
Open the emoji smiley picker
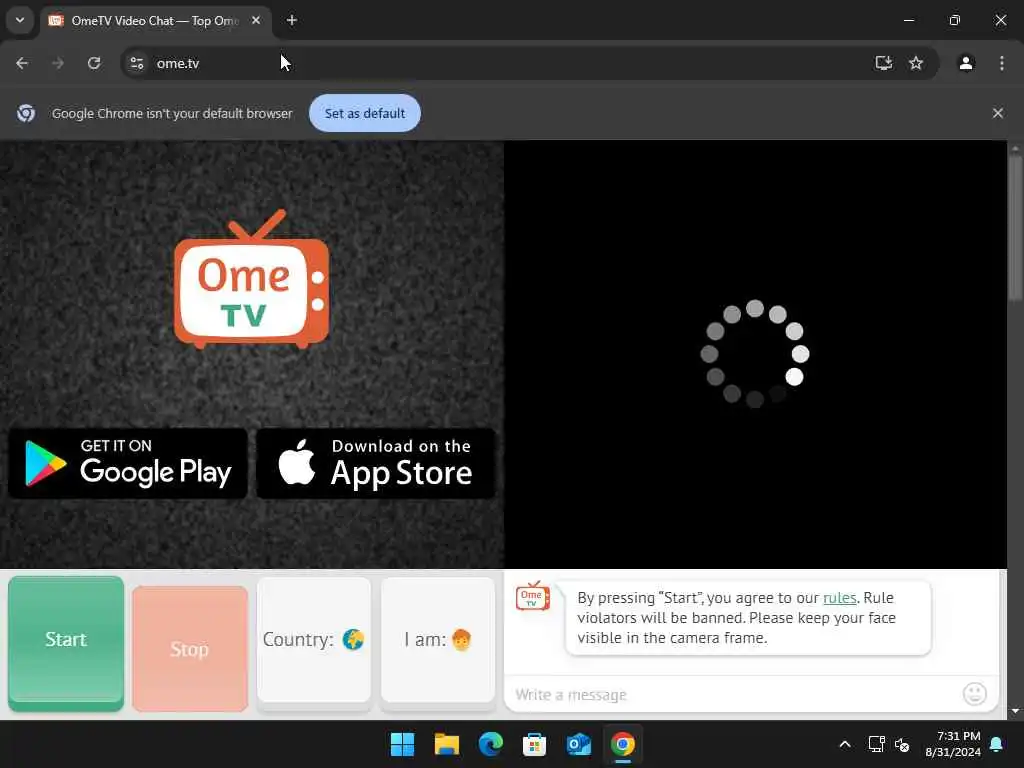coord(974,694)
